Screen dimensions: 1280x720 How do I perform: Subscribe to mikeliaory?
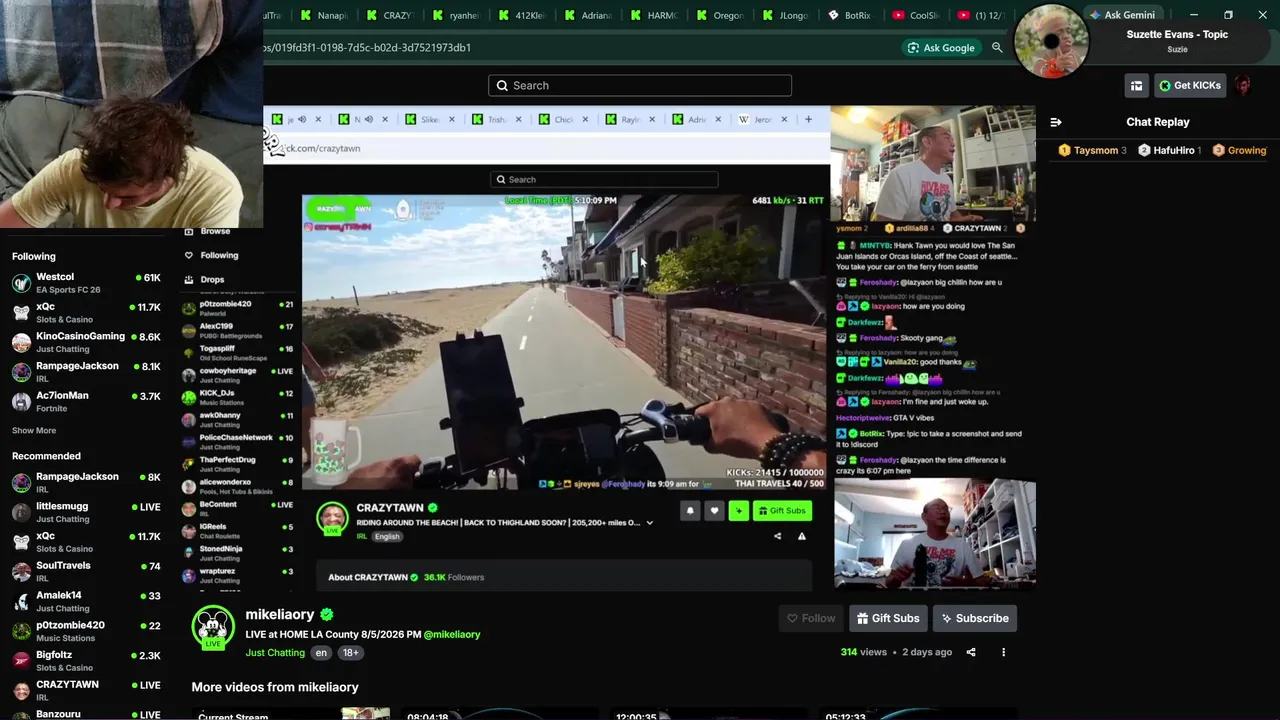[975, 619]
